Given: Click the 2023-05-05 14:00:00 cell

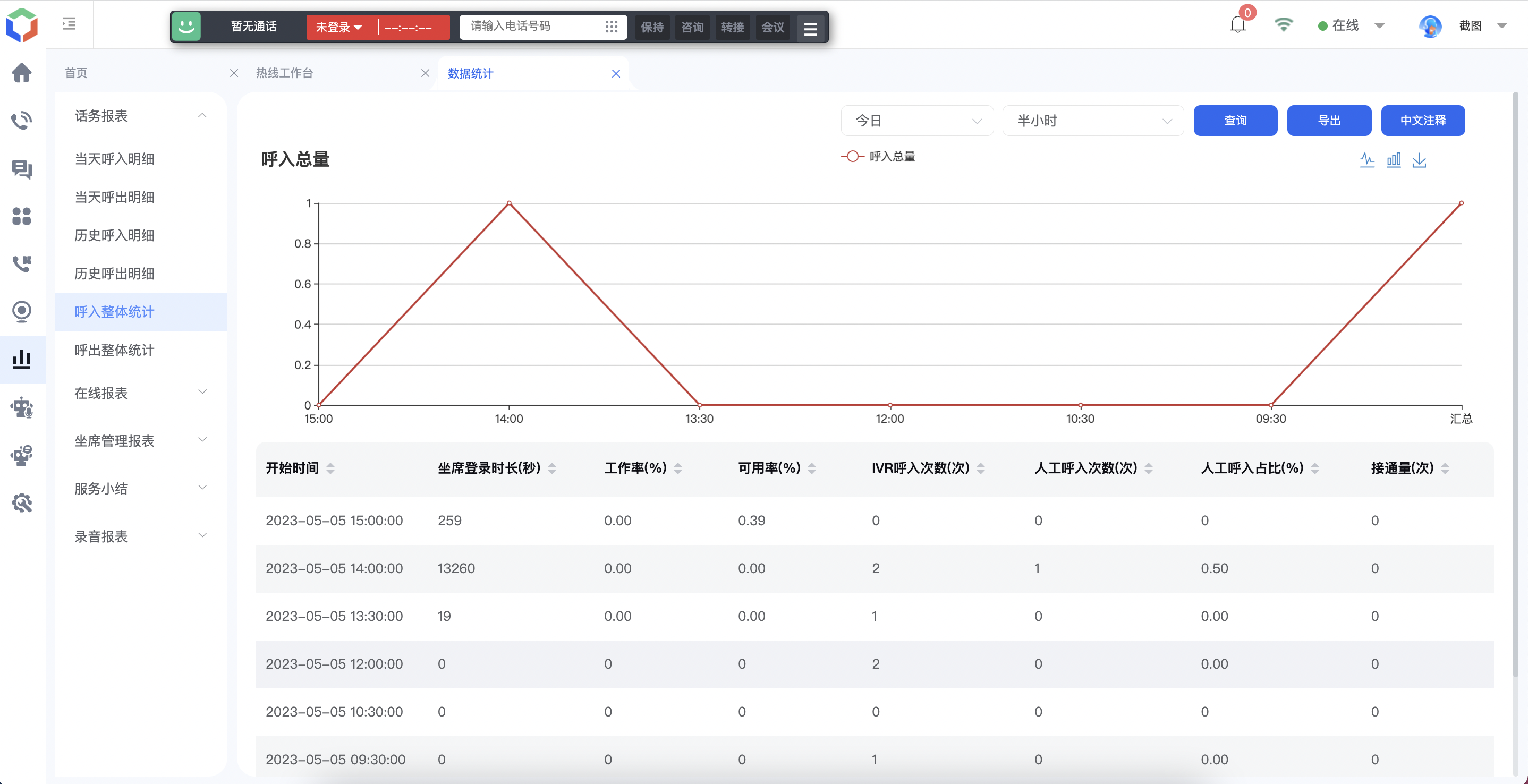Looking at the screenshot, I should tap(334, 568).
